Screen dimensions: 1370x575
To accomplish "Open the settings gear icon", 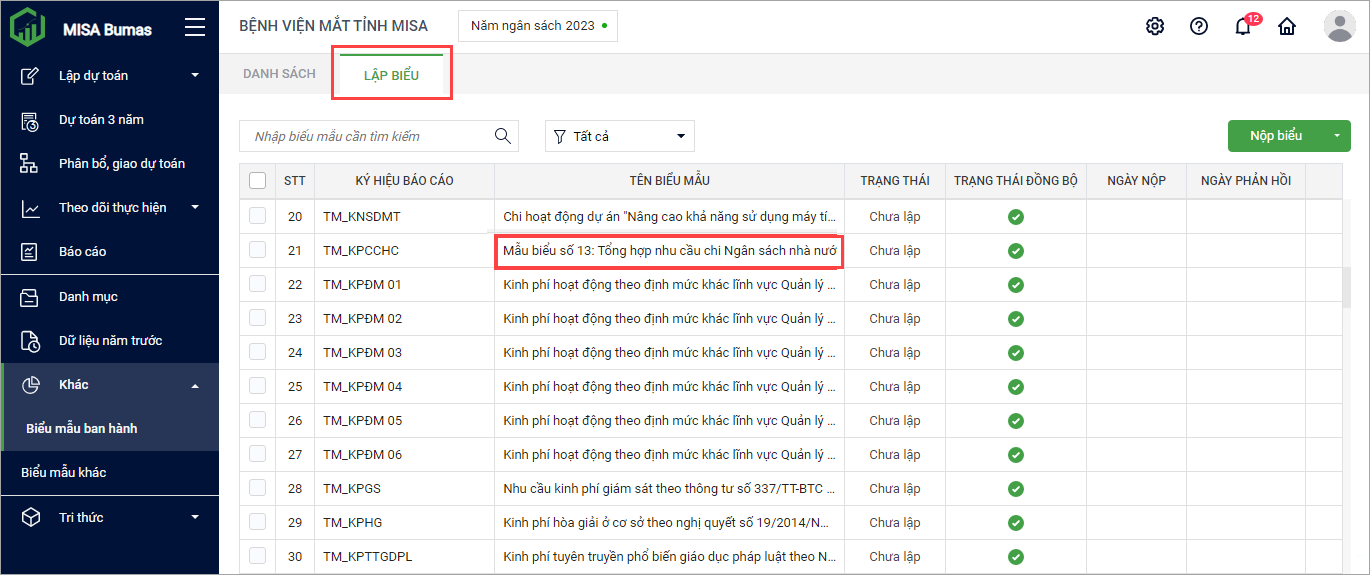I will (x=1155, y=26).
